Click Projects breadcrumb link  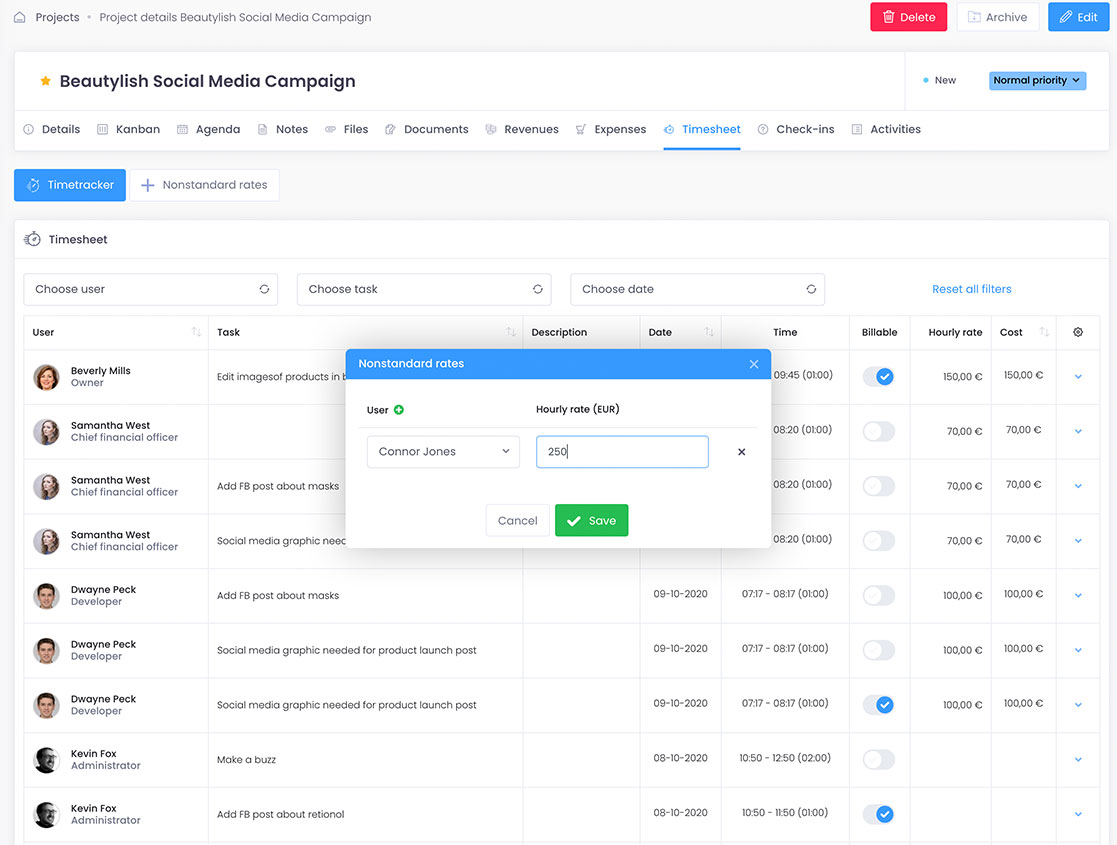(x=57, y=17)
